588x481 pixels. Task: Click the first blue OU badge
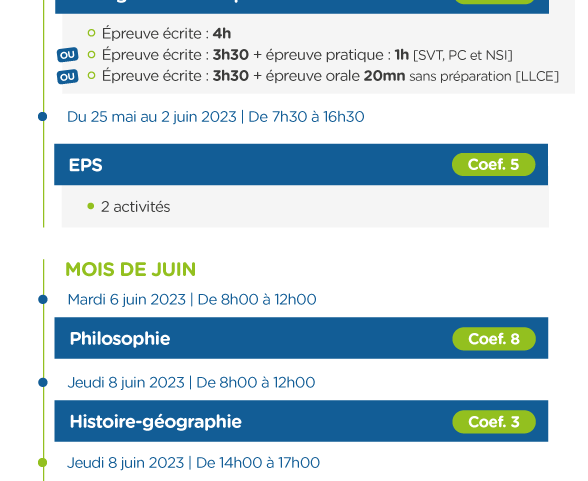click(68, 55)
